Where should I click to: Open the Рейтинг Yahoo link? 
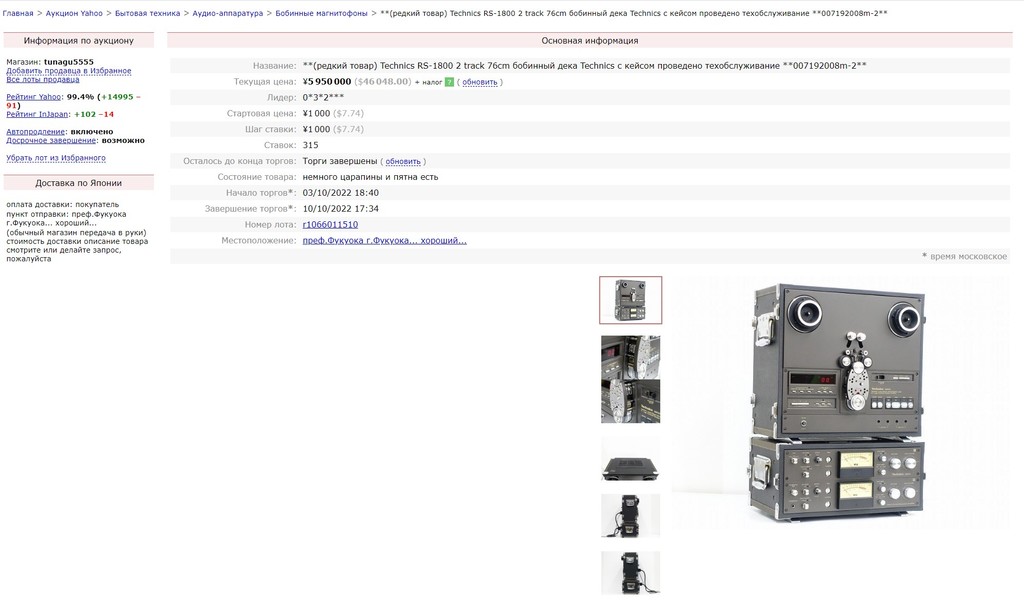pyautogui.click(x=34, y=97)
